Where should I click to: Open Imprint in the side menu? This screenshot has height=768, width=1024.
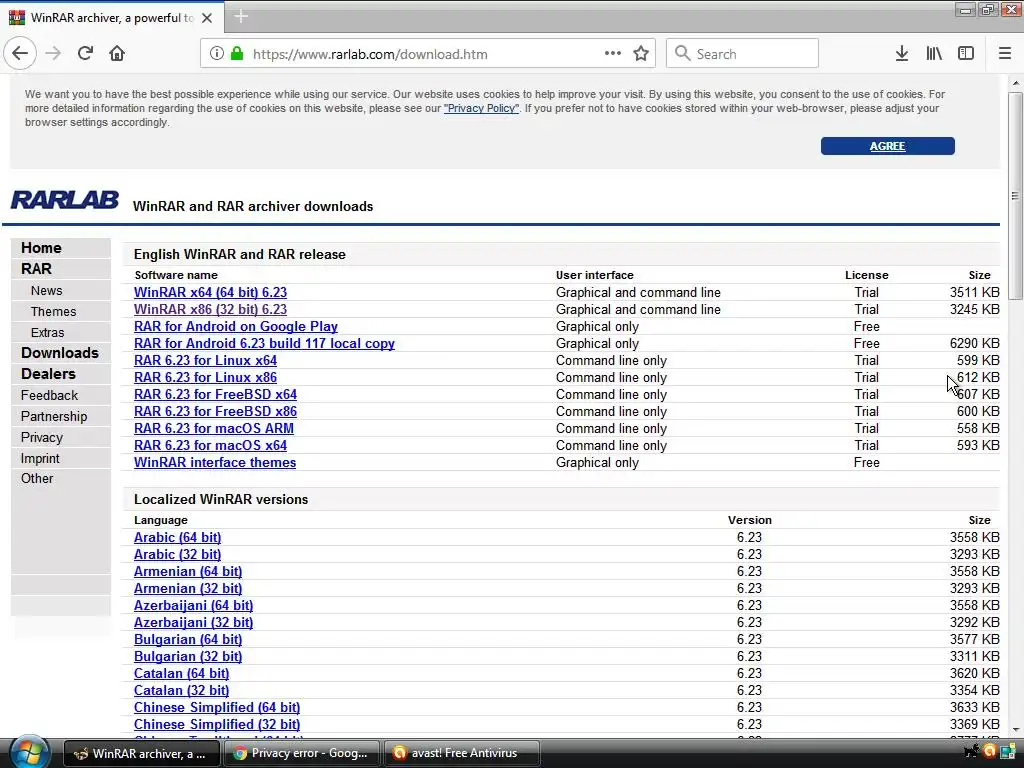(40, 458)
